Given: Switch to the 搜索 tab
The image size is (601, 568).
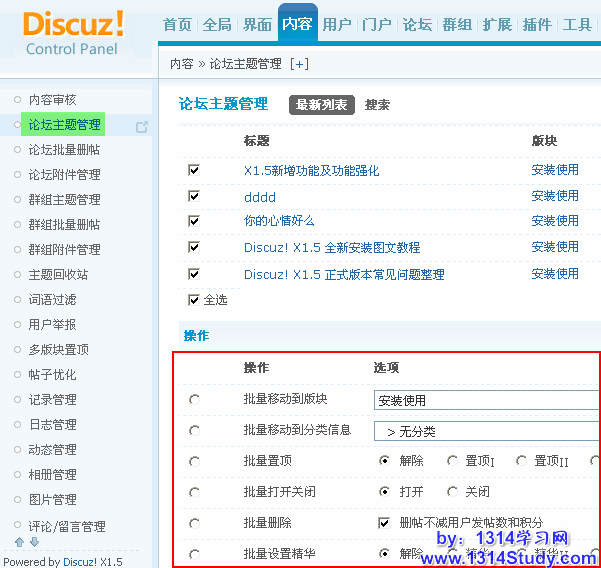Looking at the screenshot, I should pos(378,105).
